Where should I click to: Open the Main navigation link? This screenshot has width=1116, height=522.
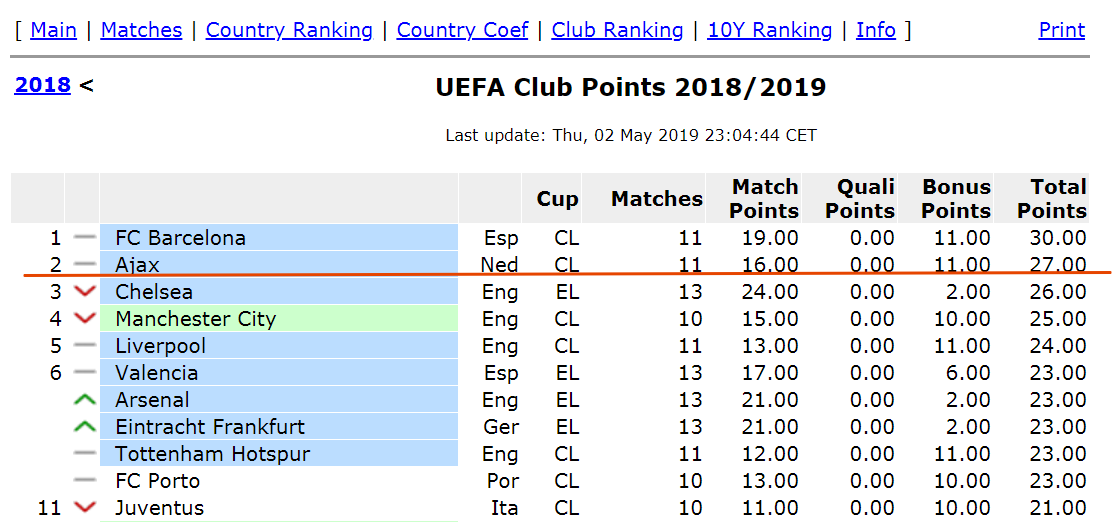click(53, 30)
